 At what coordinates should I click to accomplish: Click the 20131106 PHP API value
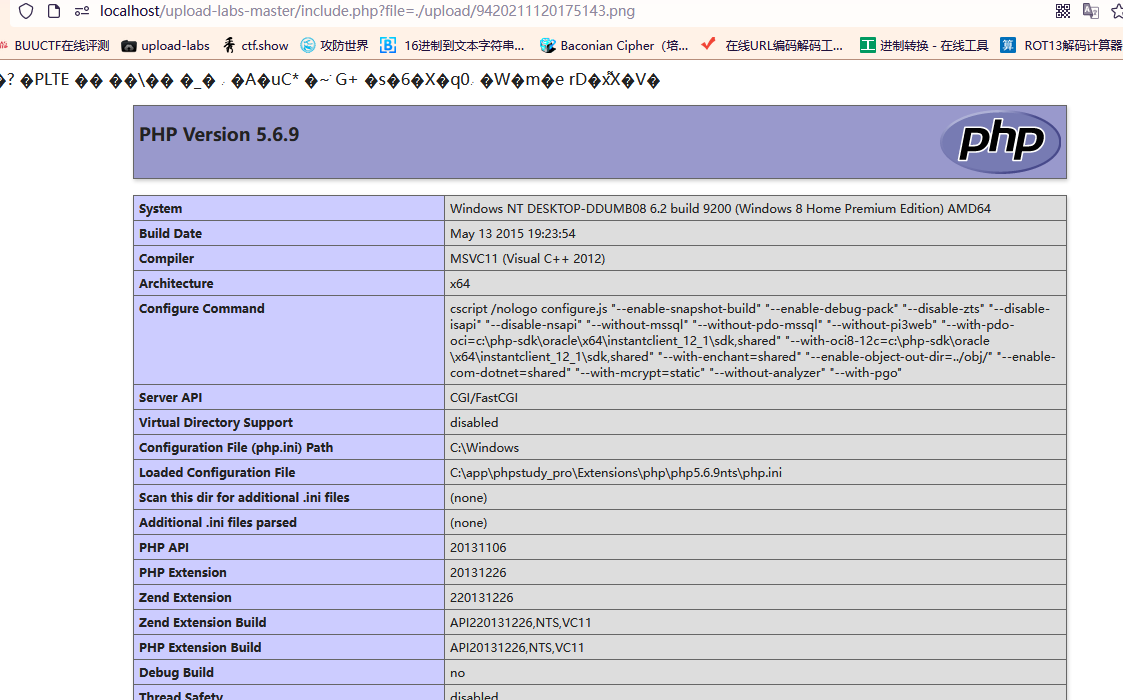pos(478,547)
